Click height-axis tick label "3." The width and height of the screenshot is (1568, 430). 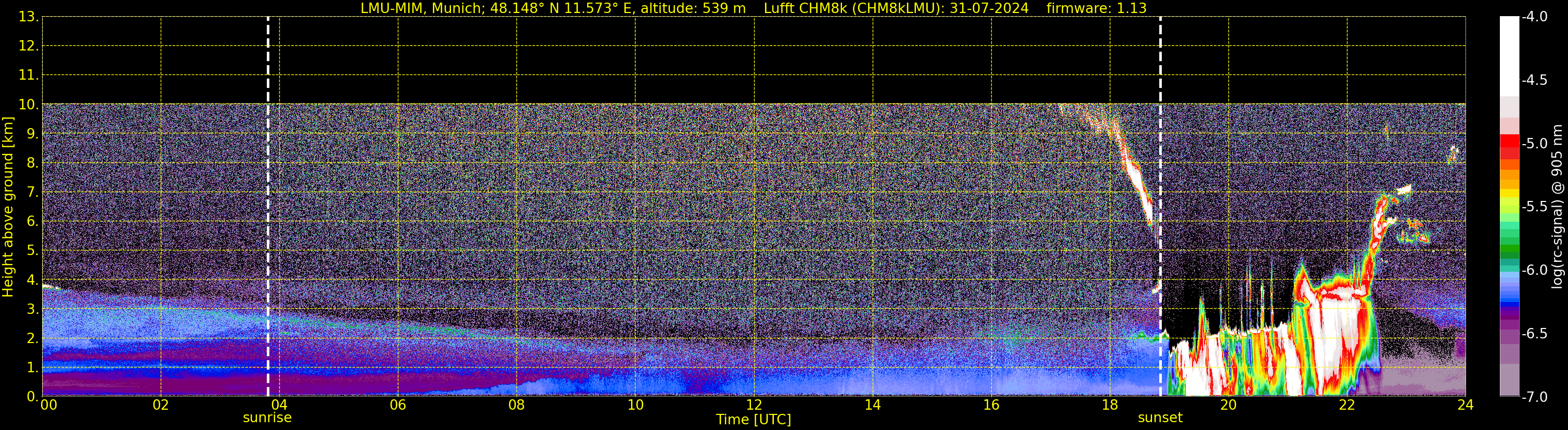[32, 309]
